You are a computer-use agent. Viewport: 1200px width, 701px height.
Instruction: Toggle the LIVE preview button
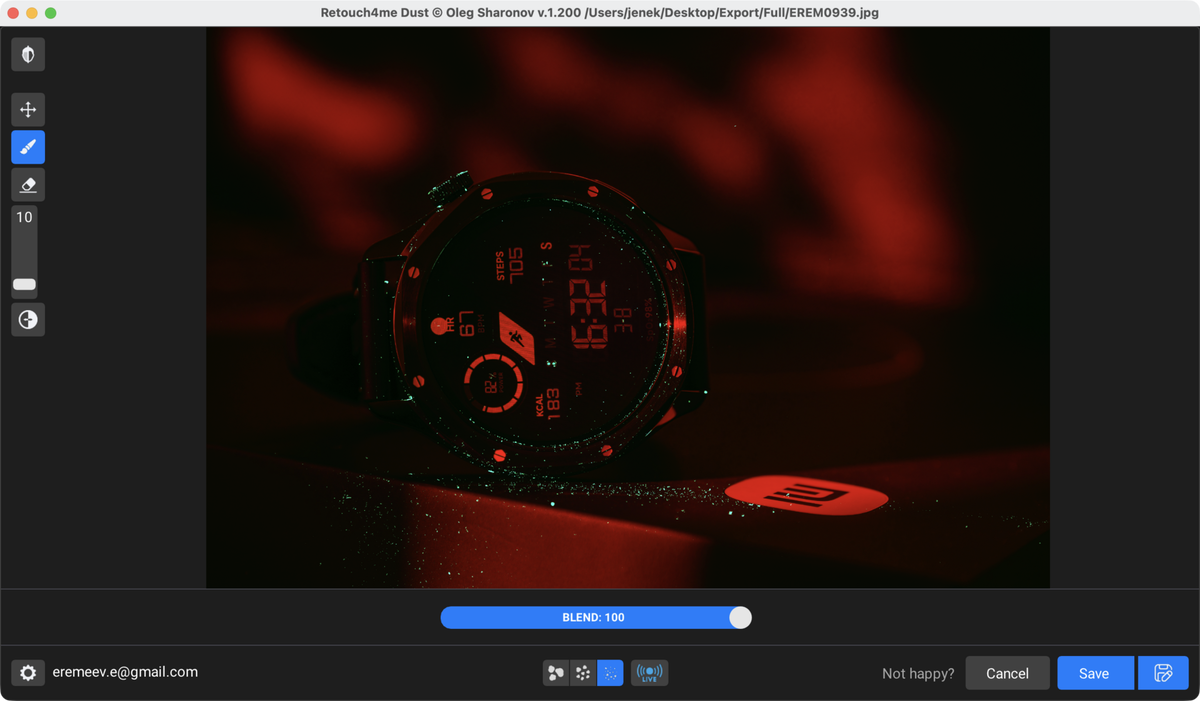(x=650, y=673)
